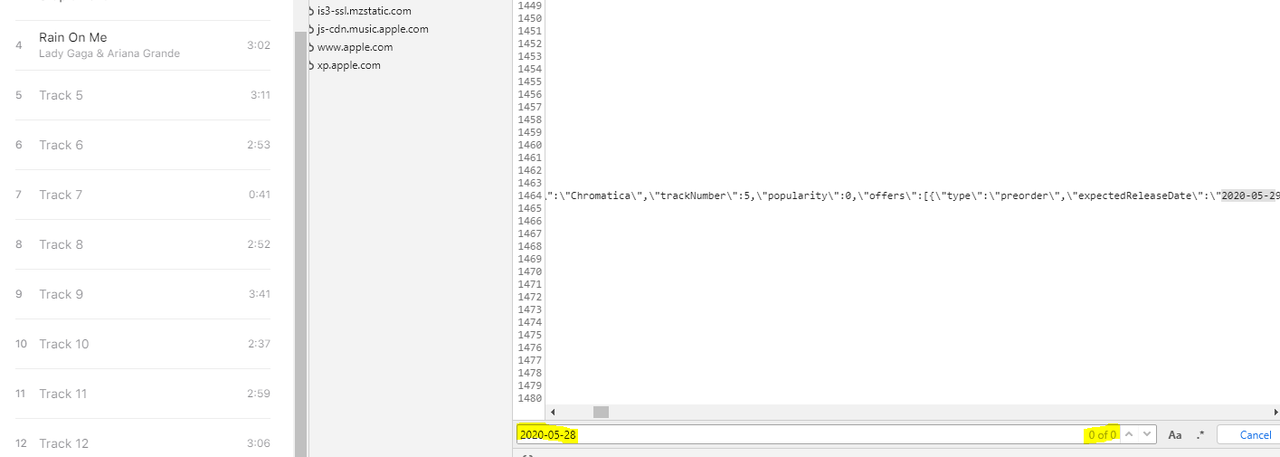Click line number 1449 in the gutter
This screenshot has width=1280, height=457.
pyautogui.click(x=529, y=5)
